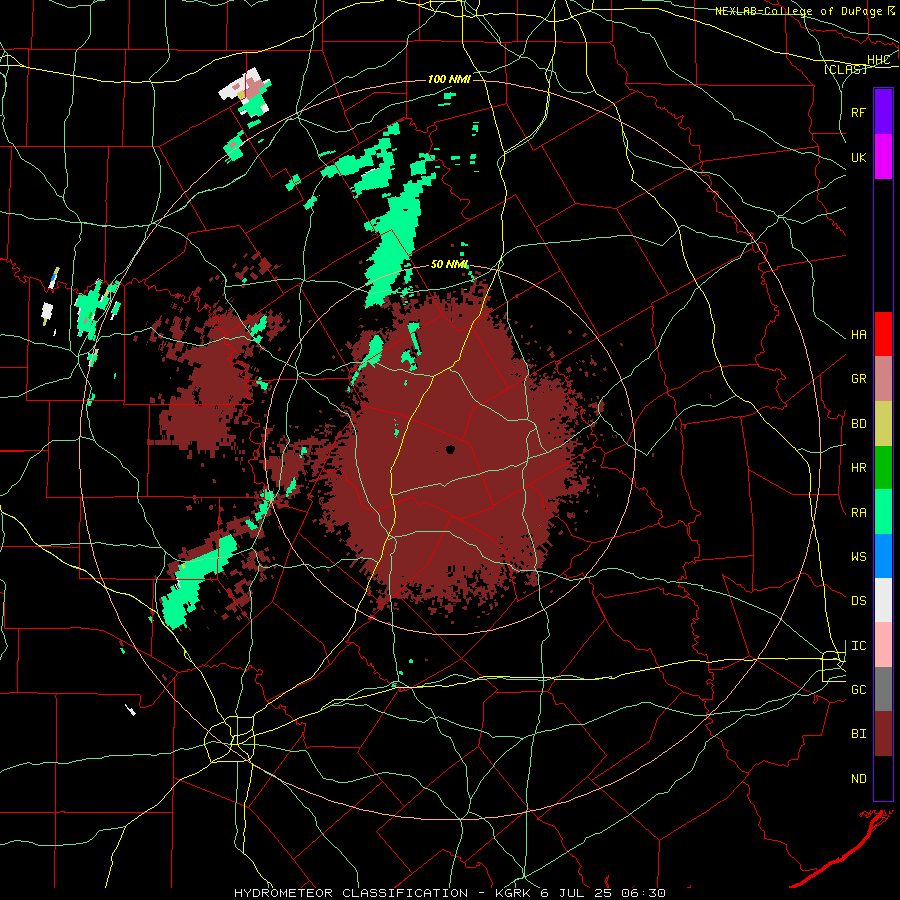The height and width of the screenshot is (900, 900).
Task: Click the GR legend label
Action: (x=858, y=379)
